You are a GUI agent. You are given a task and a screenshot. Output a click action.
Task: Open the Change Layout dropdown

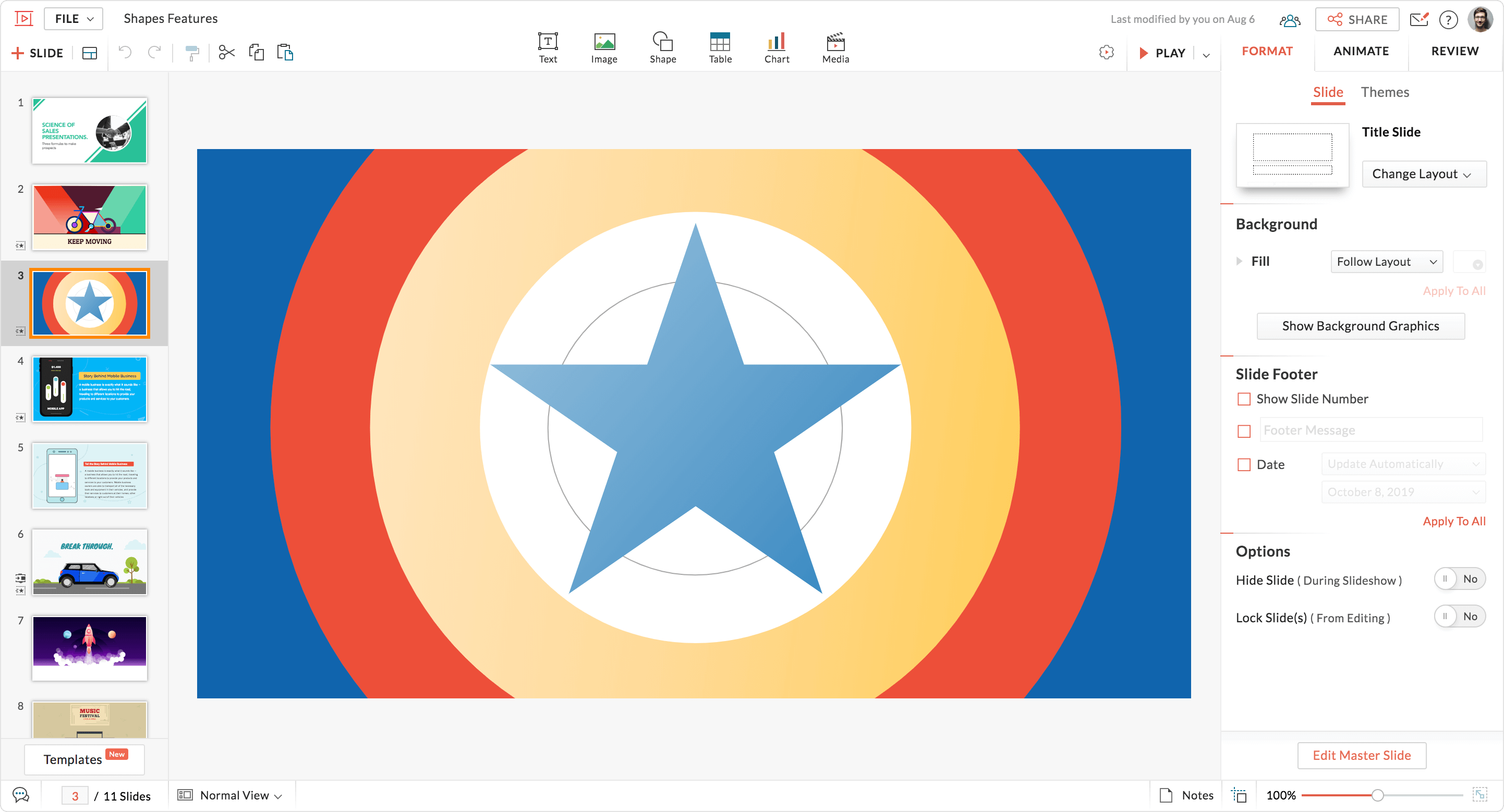pos(1424,174)
